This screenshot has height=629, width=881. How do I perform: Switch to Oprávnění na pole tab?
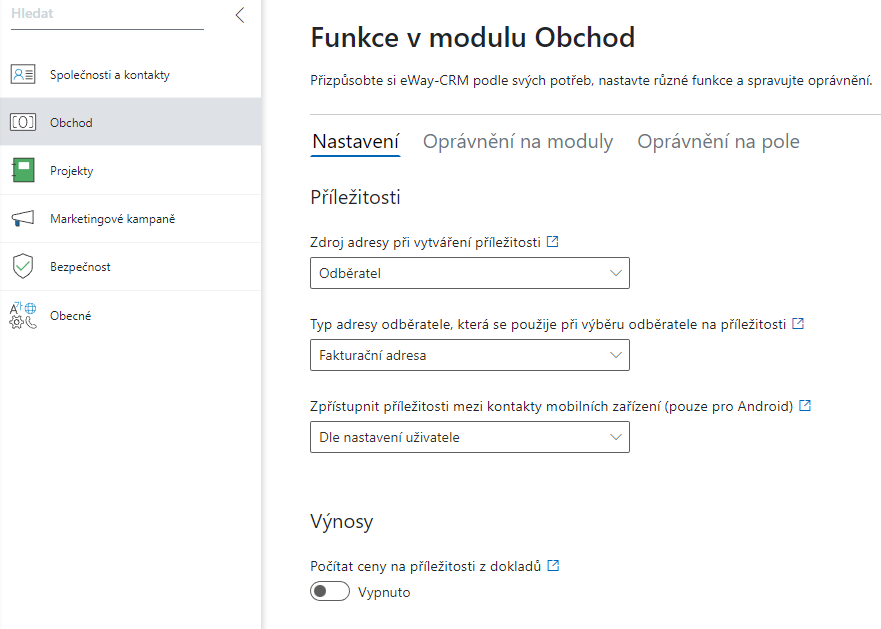(x=718, y=142)
